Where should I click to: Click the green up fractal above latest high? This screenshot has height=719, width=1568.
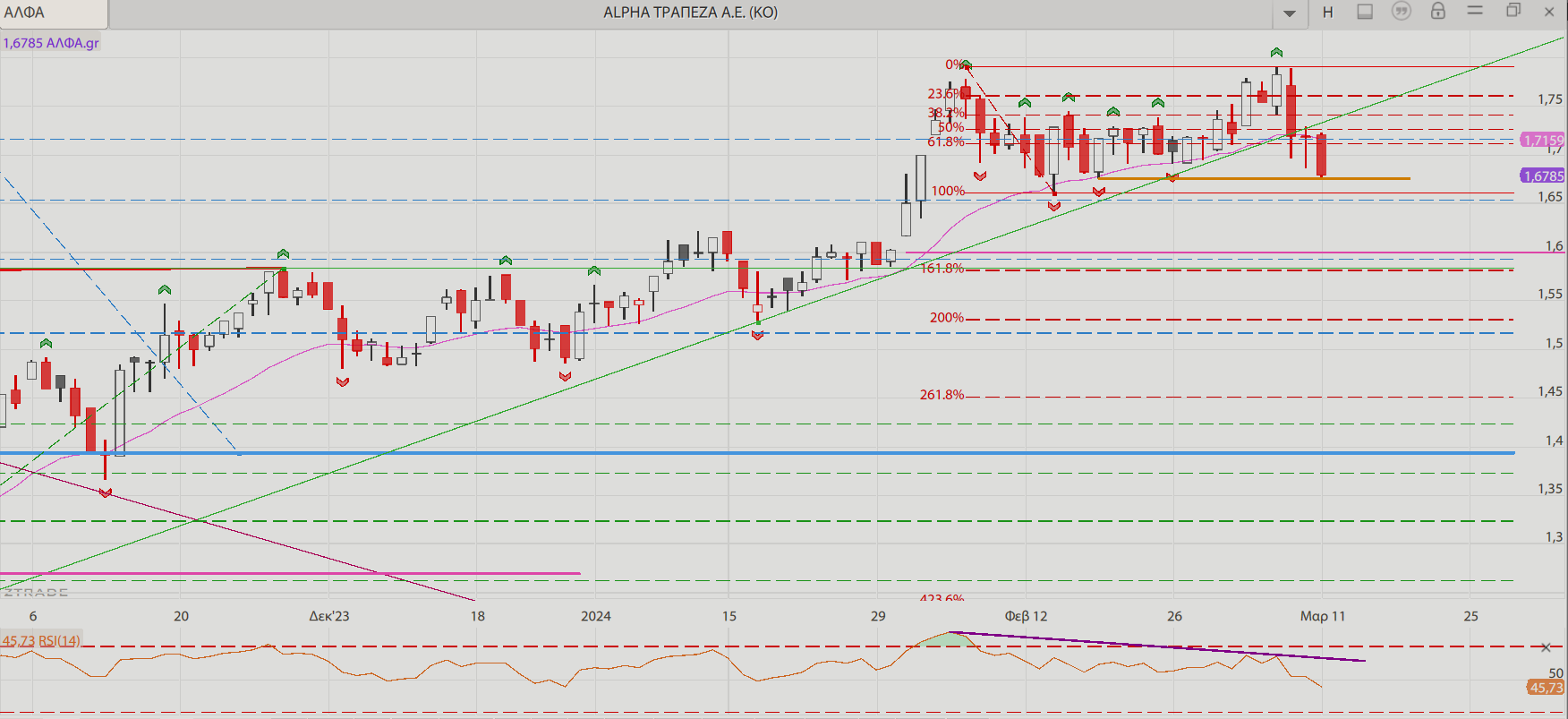(x=1276, y=53)
